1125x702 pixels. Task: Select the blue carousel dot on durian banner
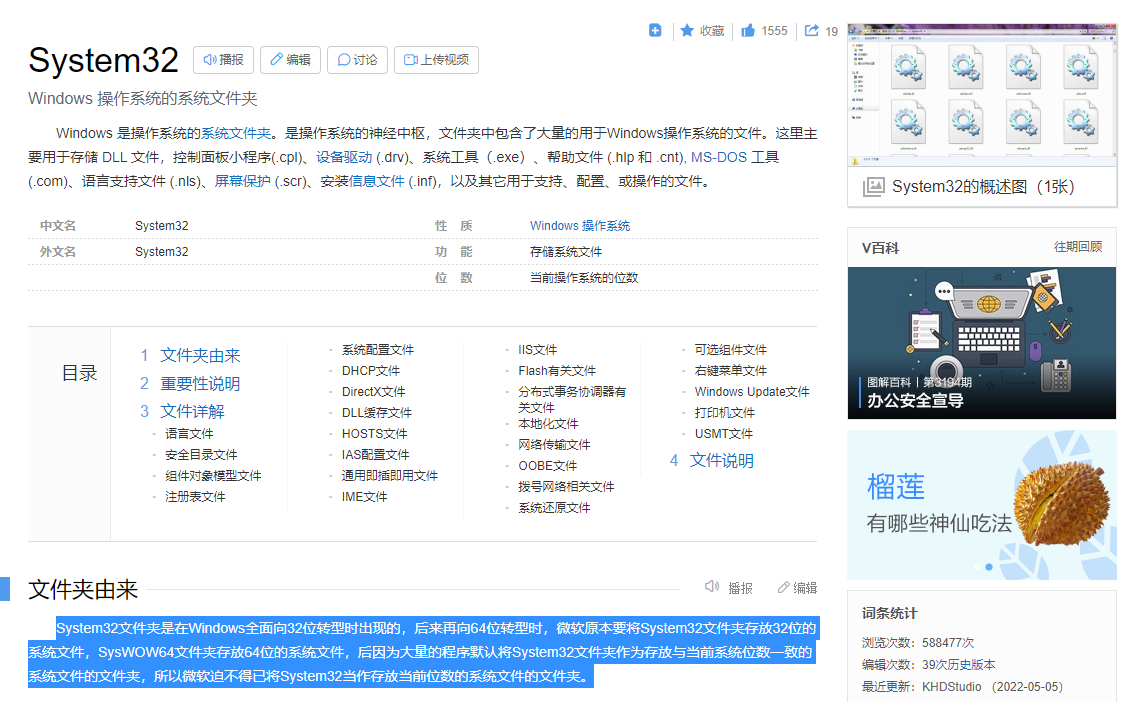click(x=989, y=567)
